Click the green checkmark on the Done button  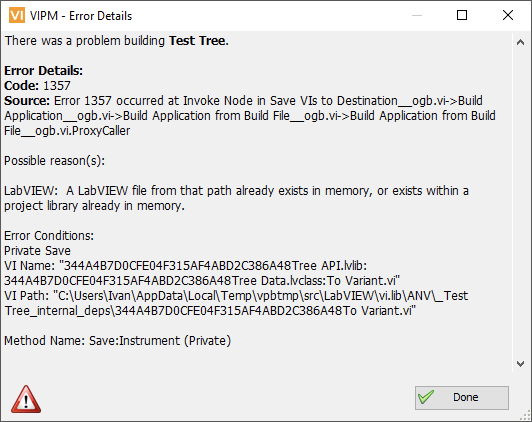[x=426, y=397]
